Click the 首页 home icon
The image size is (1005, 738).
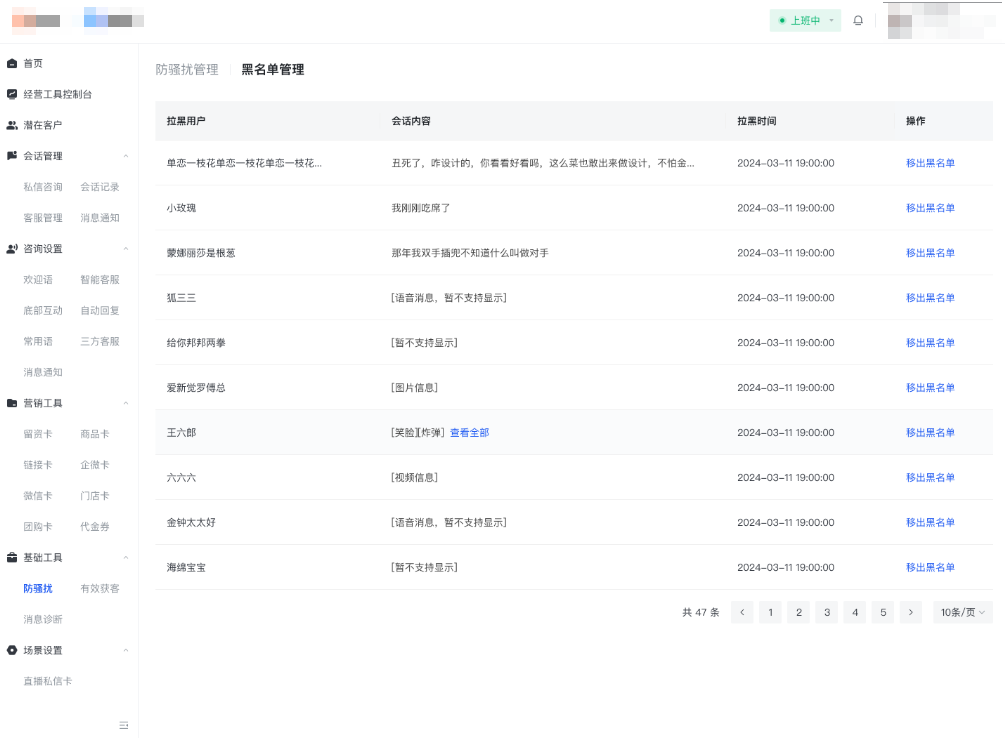click(13, 63)
